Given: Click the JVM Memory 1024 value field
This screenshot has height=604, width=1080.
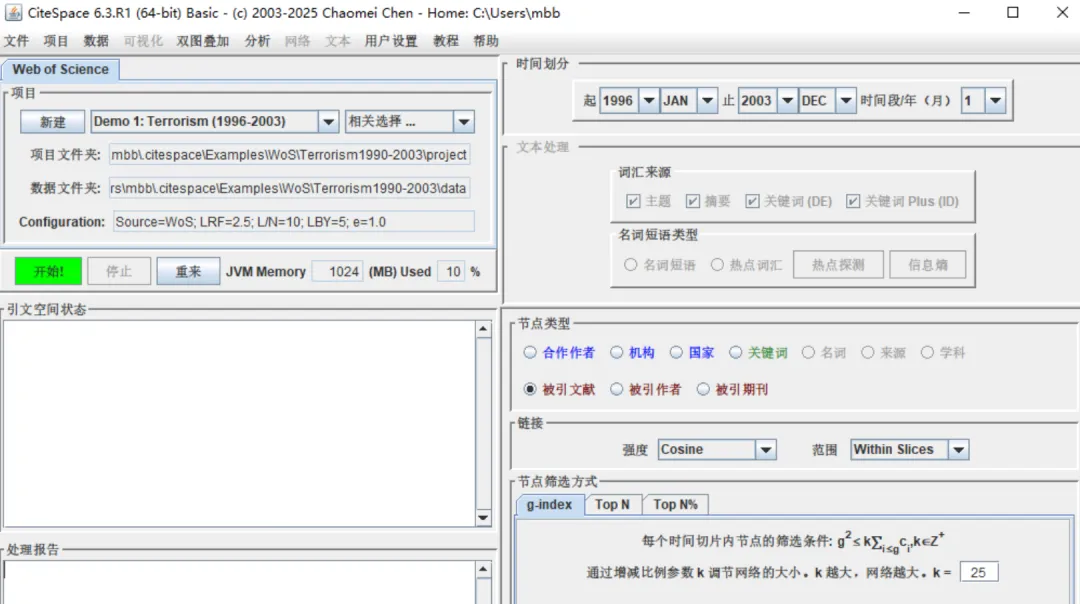Looking at the screenshot, I should click(338, 271).
